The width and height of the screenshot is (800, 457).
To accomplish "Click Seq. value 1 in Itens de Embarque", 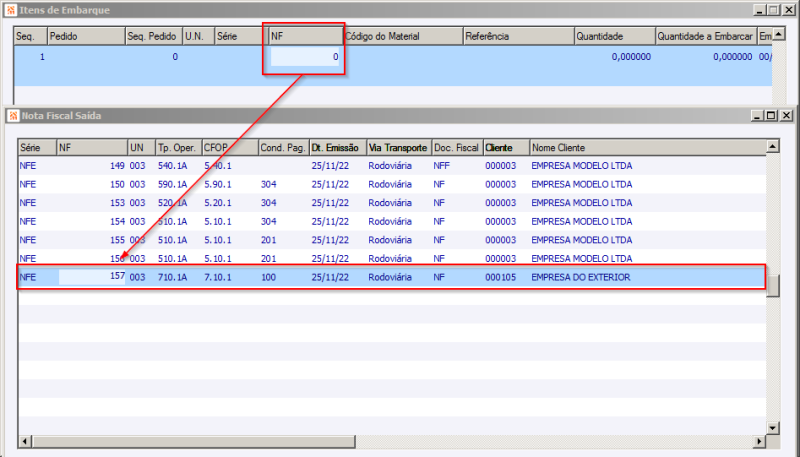I will coord(42,57).
